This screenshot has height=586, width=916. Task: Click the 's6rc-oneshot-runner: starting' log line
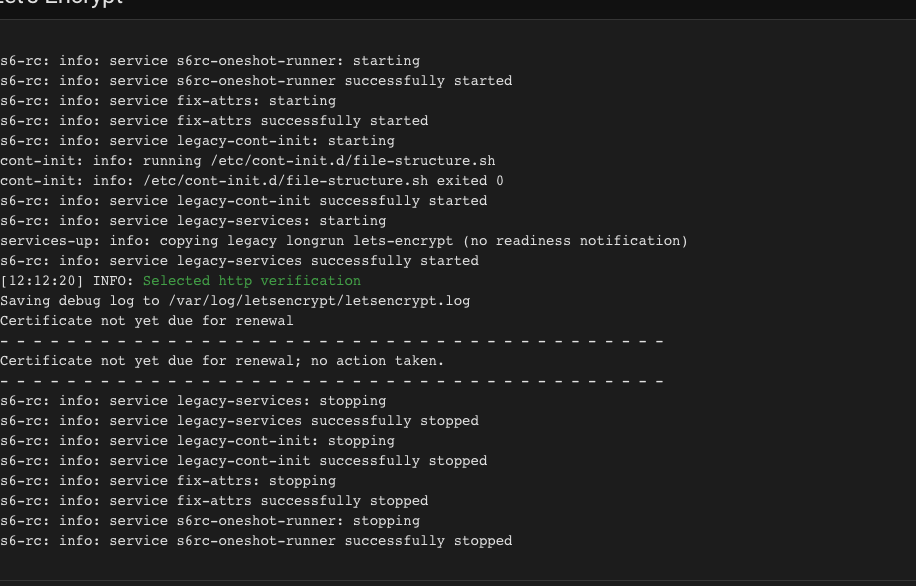pyautogui.click(x=210, y=61)
